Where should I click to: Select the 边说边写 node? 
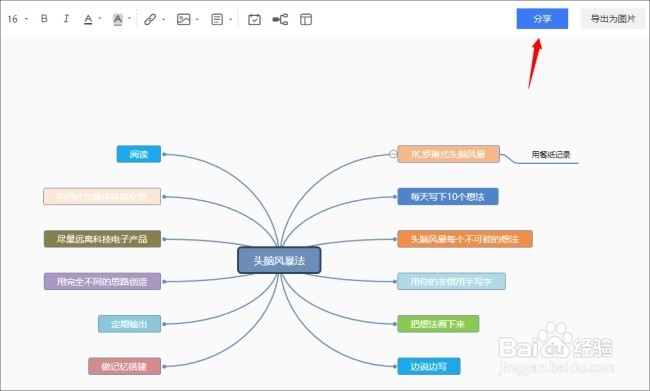point(429,366)
